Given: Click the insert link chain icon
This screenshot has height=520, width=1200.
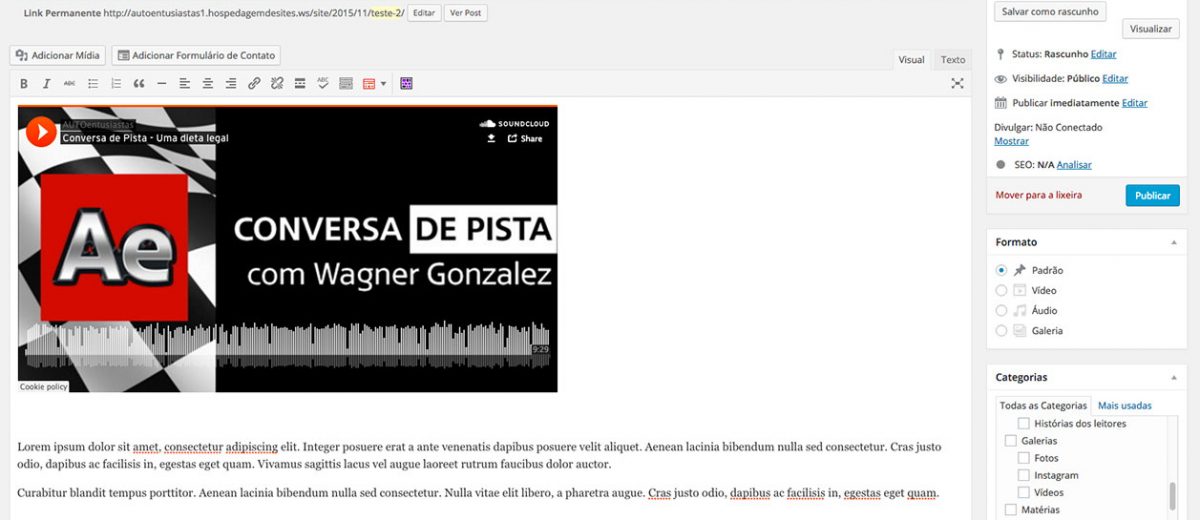Looking at the screenshot, I should pyautogui.click(x=254, y=84).
